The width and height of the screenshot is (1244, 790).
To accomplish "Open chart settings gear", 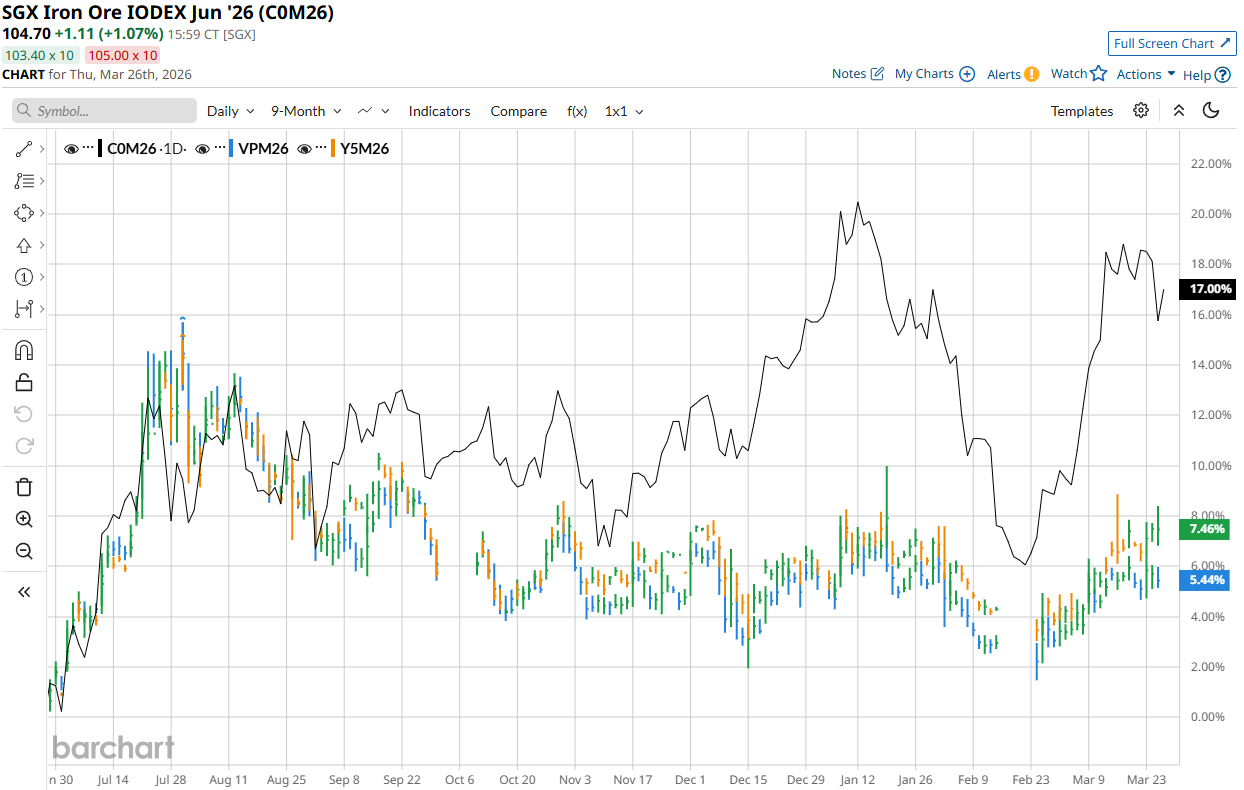I will (x=1140, y=111).
